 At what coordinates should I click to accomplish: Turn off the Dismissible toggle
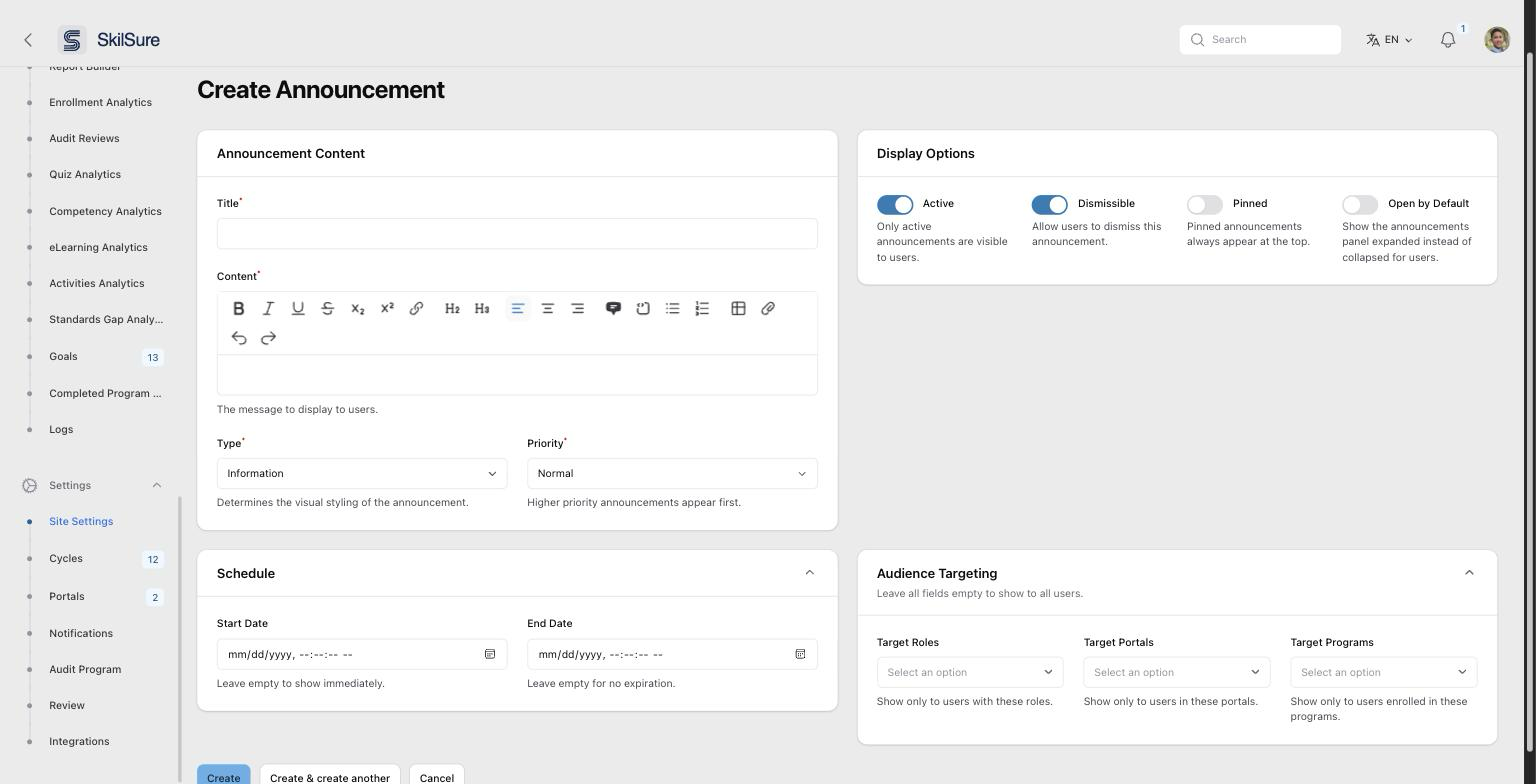pos(1050,204)
